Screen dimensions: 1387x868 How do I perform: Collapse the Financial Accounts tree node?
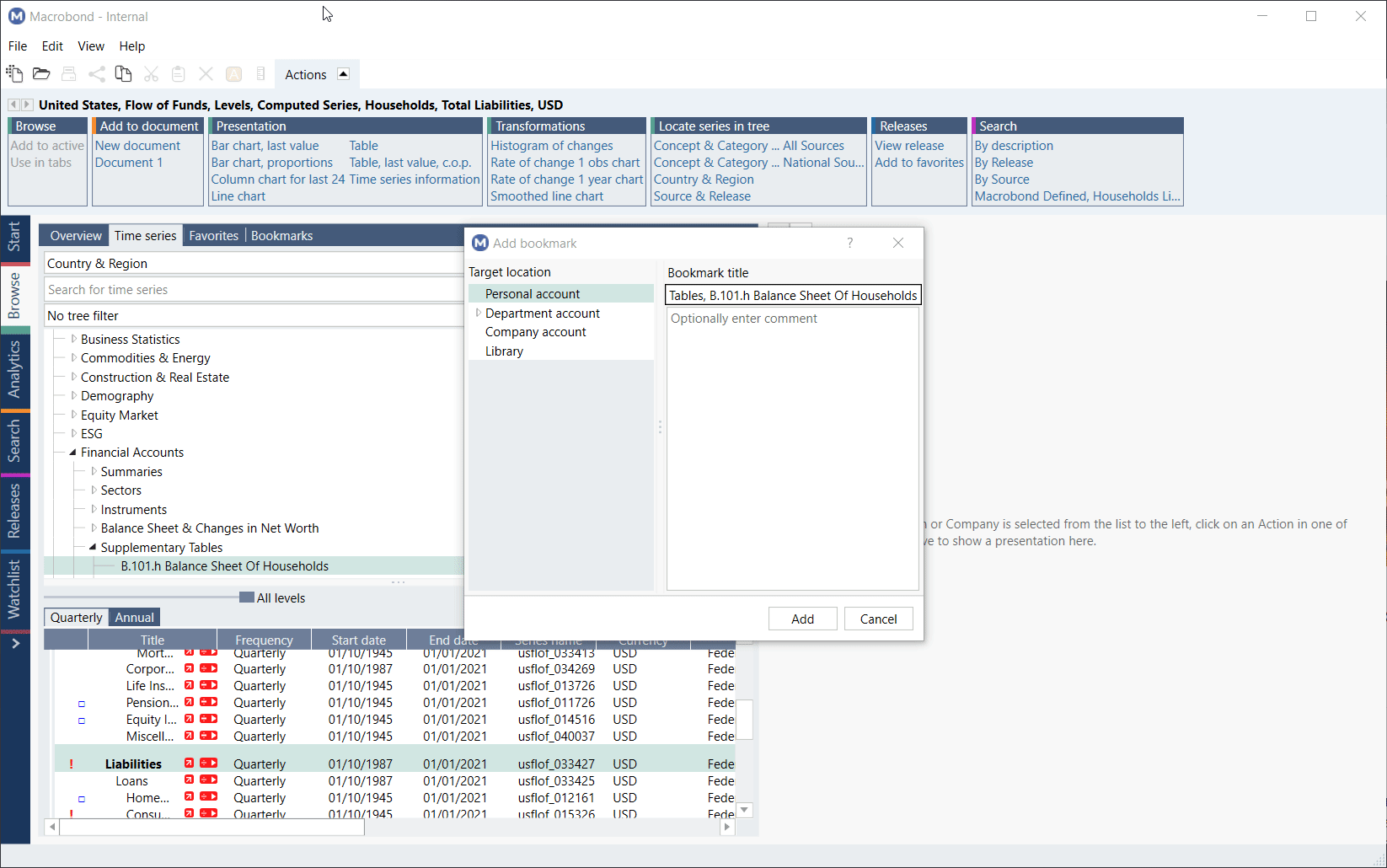coord(72,453)
